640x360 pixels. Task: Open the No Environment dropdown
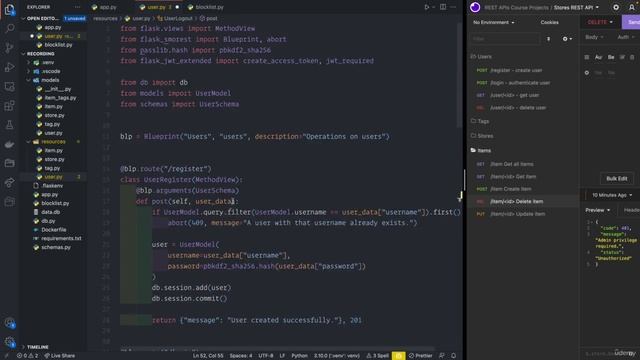[493, 22]
